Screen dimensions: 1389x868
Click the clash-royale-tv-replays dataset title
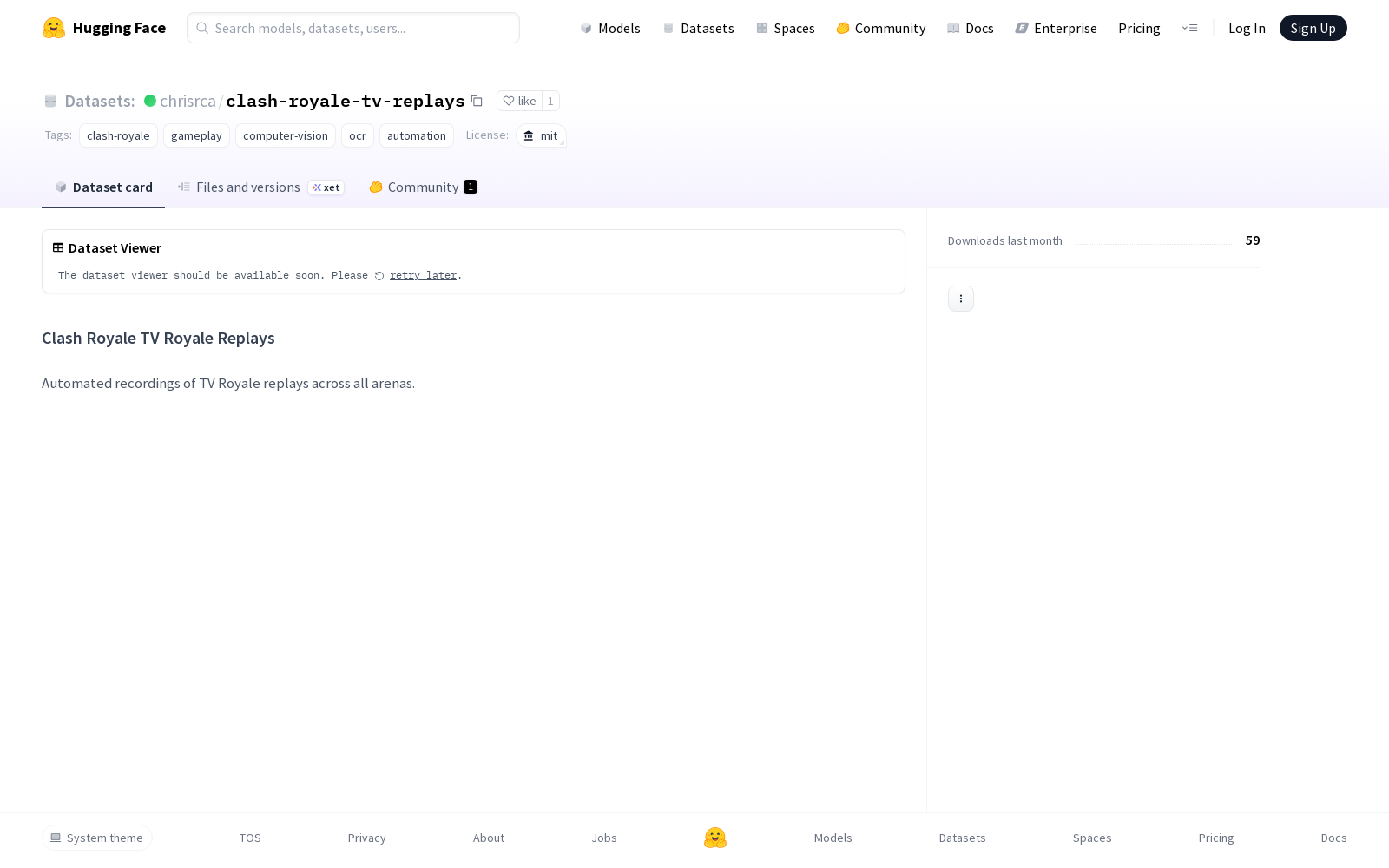(346, 101)
